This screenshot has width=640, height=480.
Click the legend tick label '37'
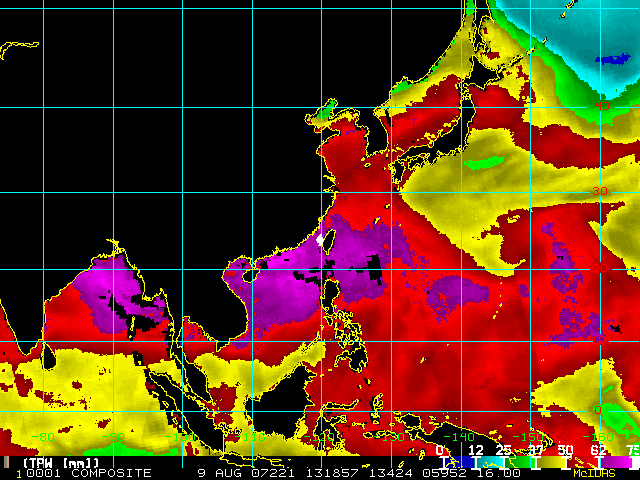pyautogui.click(x=536, y=450)
